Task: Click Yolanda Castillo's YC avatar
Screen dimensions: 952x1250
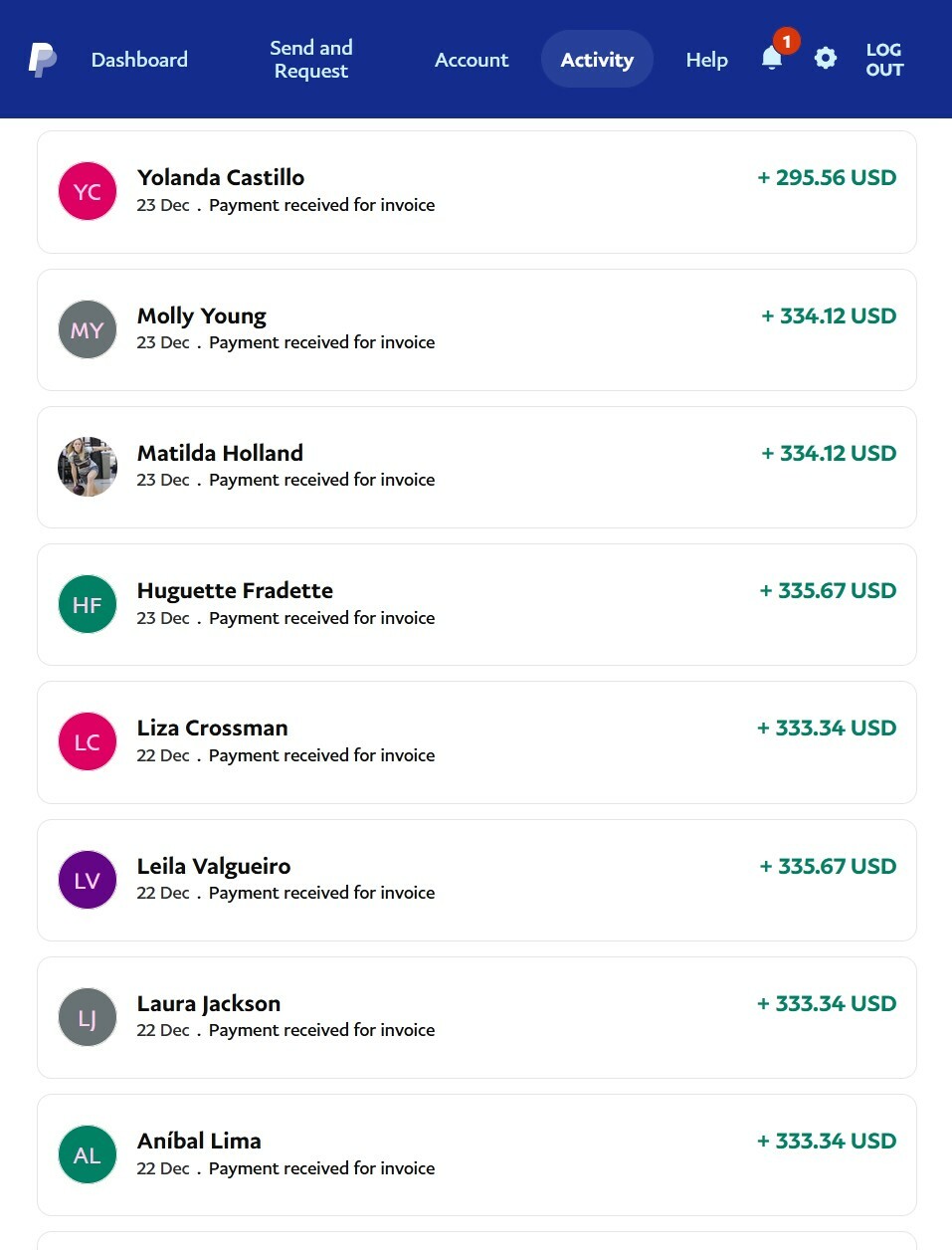Action: (88, 191)
